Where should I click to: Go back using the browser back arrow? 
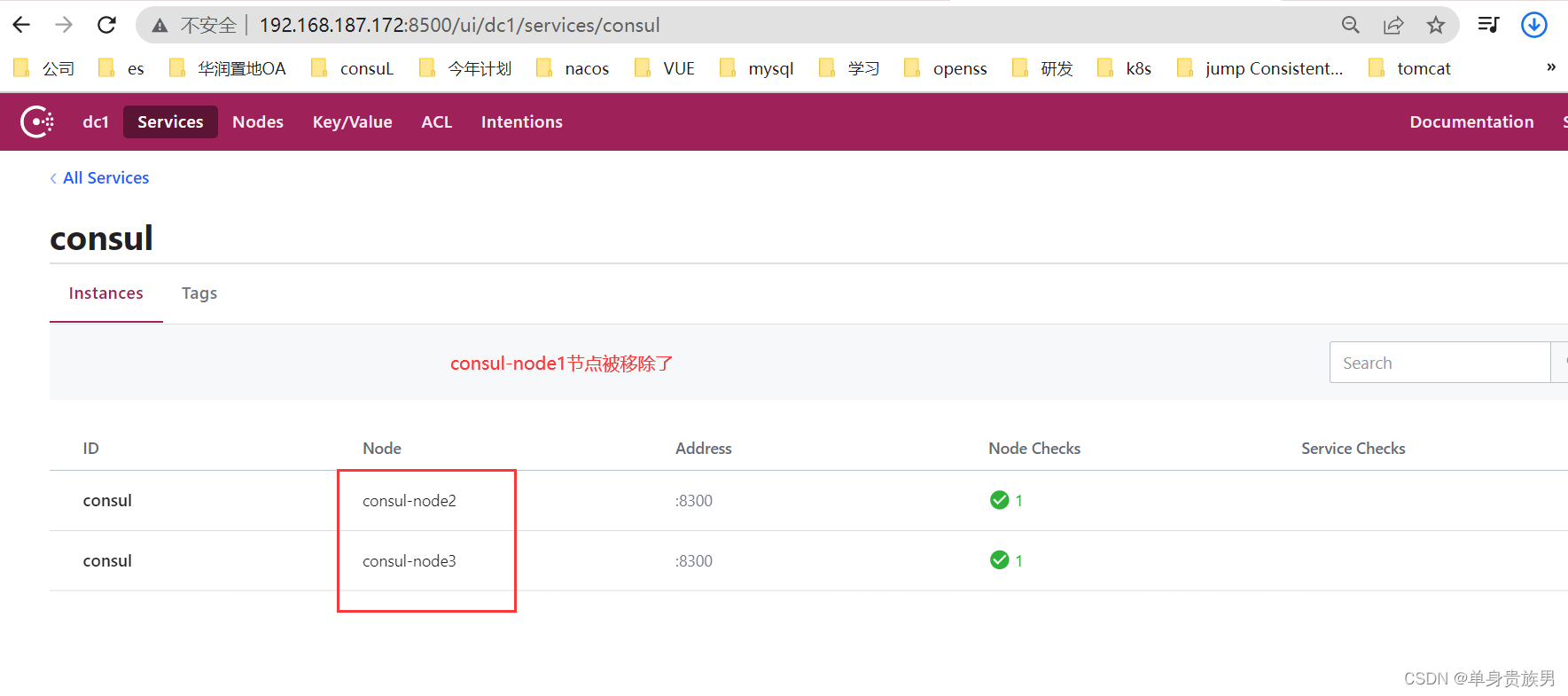[x=22, y=25]
